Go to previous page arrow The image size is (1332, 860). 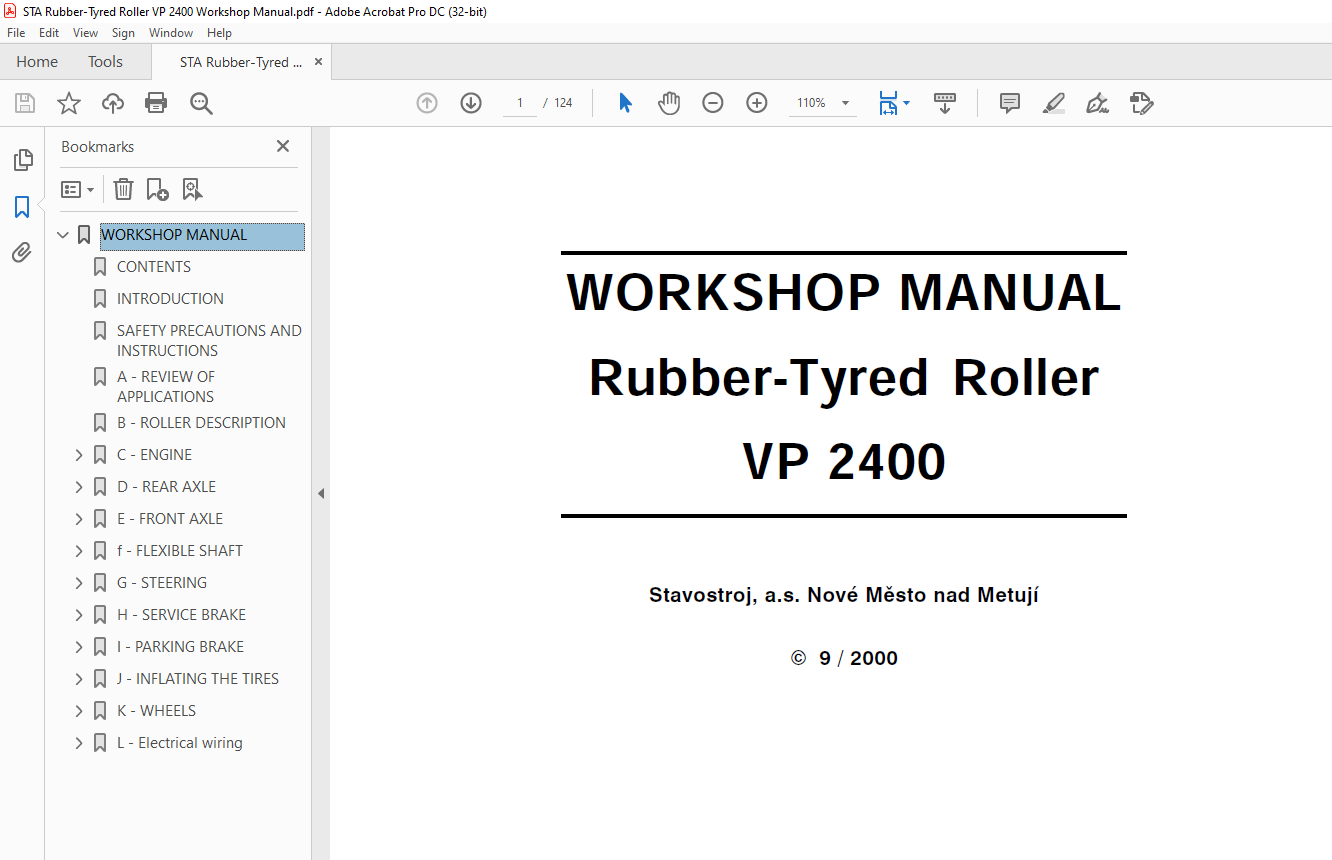tap(427, 103)
